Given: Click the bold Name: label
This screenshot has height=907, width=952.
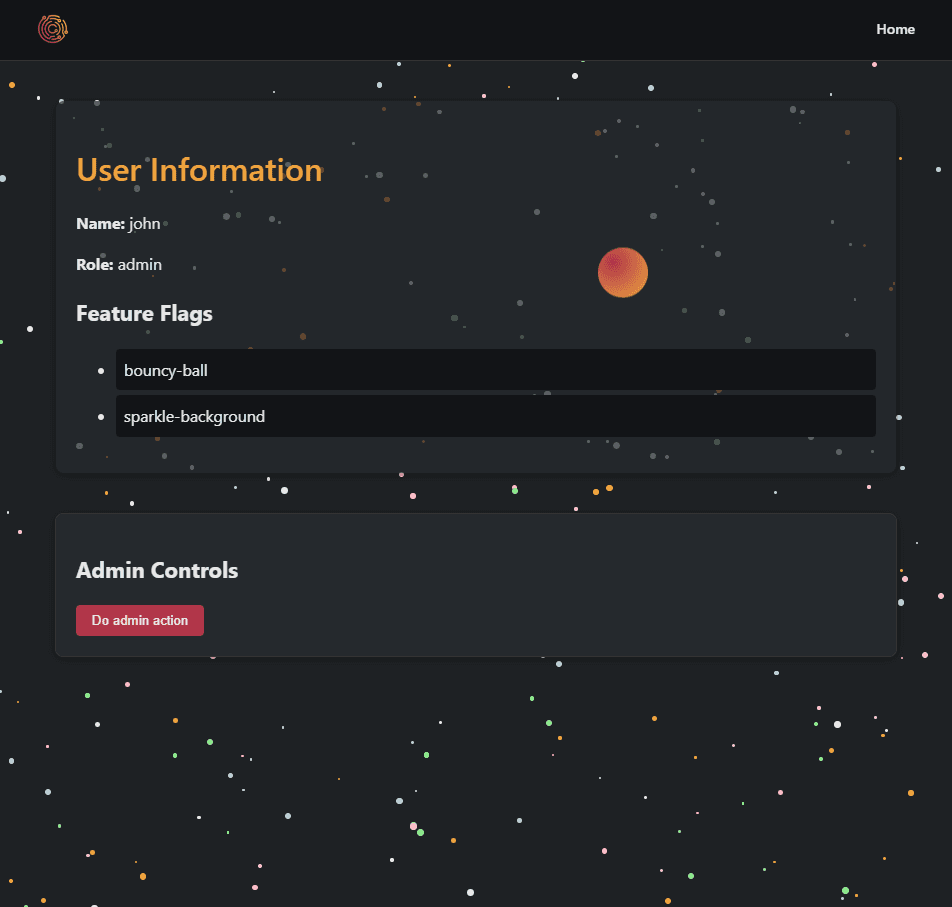Looking at the screenshot, I should coord(100,224).
